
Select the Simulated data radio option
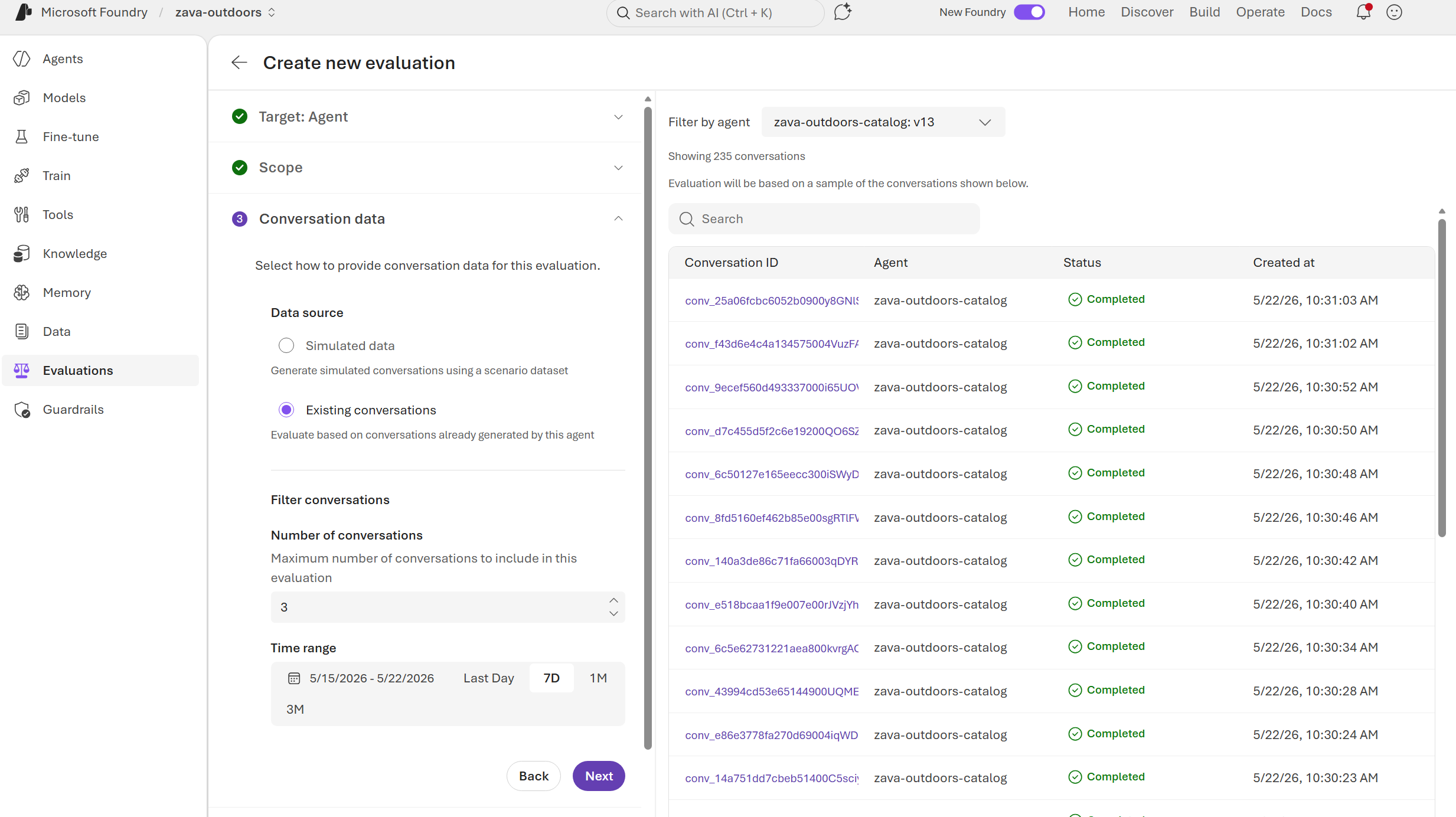tap(286, 345)
